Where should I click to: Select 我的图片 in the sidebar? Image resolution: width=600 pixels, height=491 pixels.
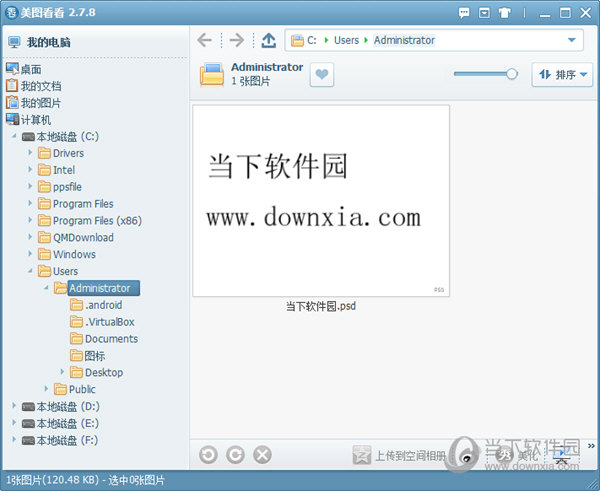(39, 103)
